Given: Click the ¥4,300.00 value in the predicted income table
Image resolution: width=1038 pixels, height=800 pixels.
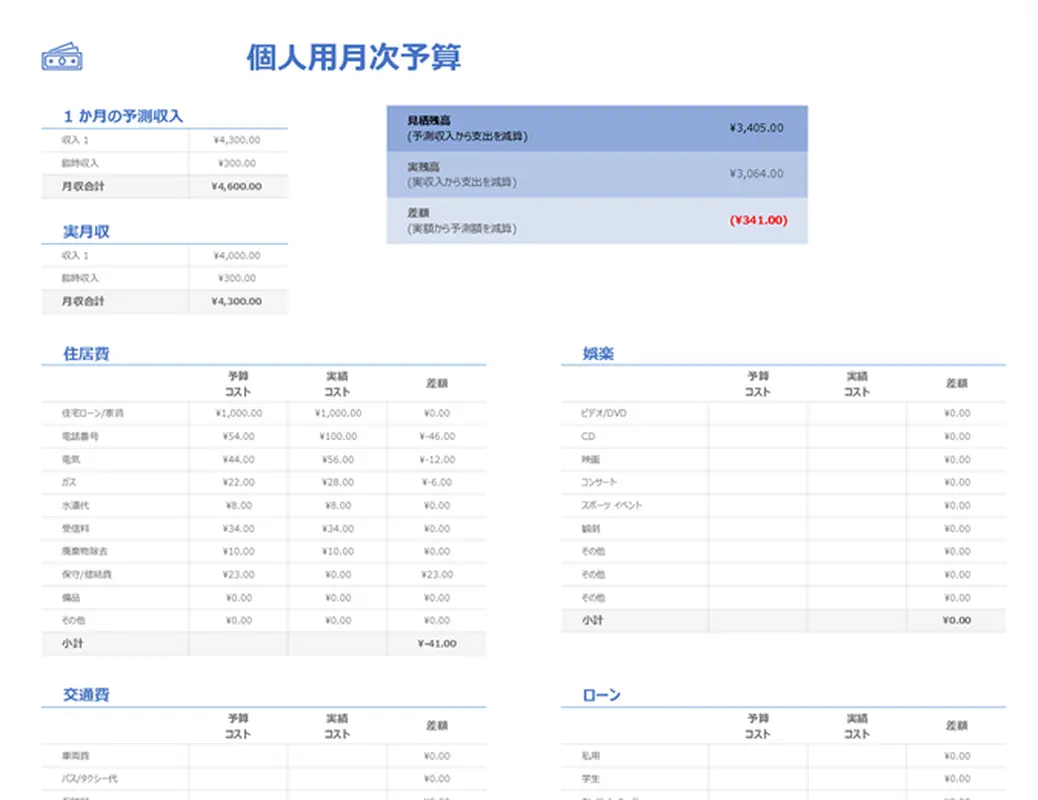Looking at the screenshot, I should point(237,140).
